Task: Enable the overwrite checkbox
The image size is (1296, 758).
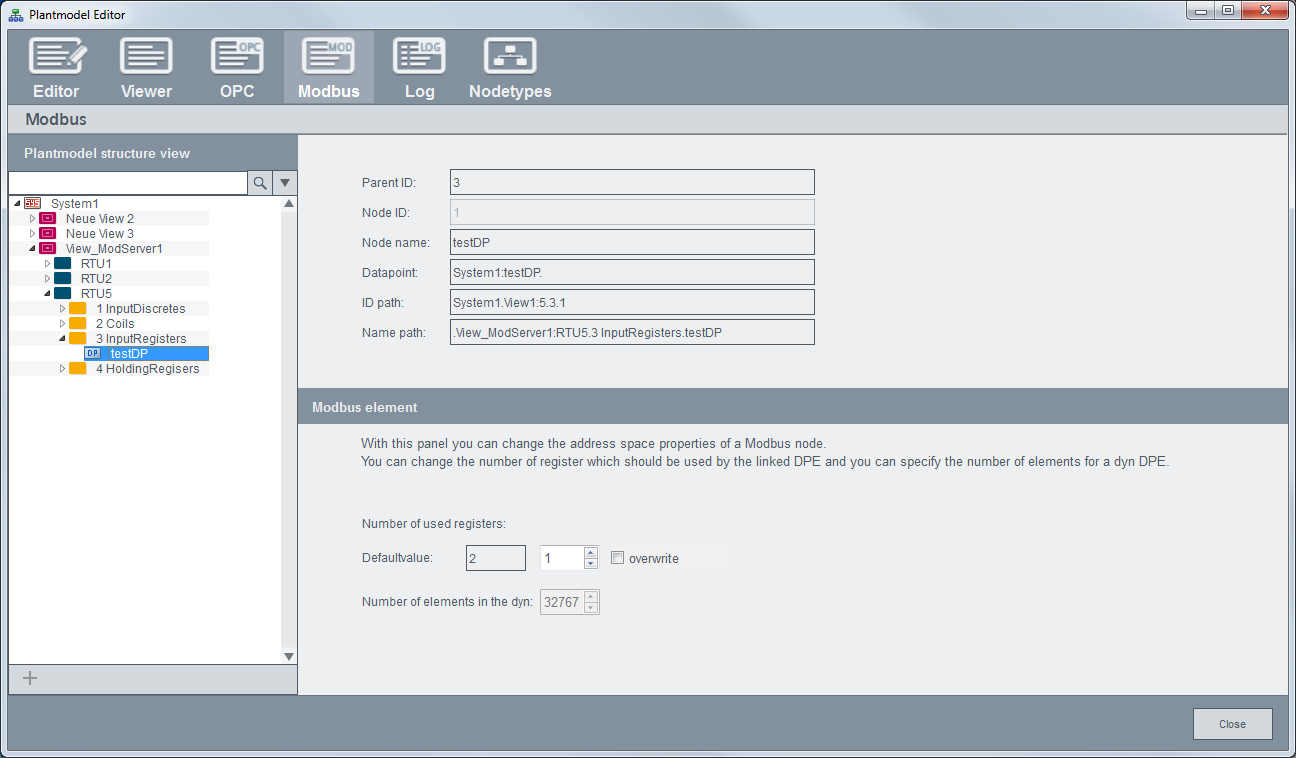Action: pos(618,558)
